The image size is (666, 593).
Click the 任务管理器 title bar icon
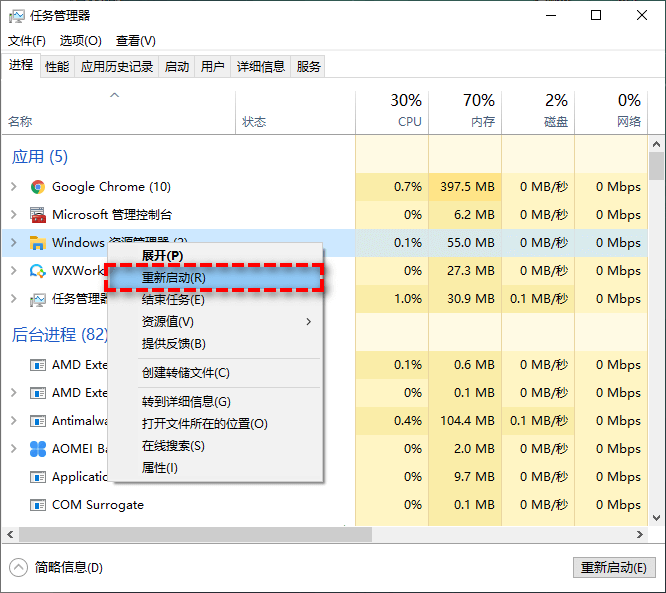pos(16,16)
